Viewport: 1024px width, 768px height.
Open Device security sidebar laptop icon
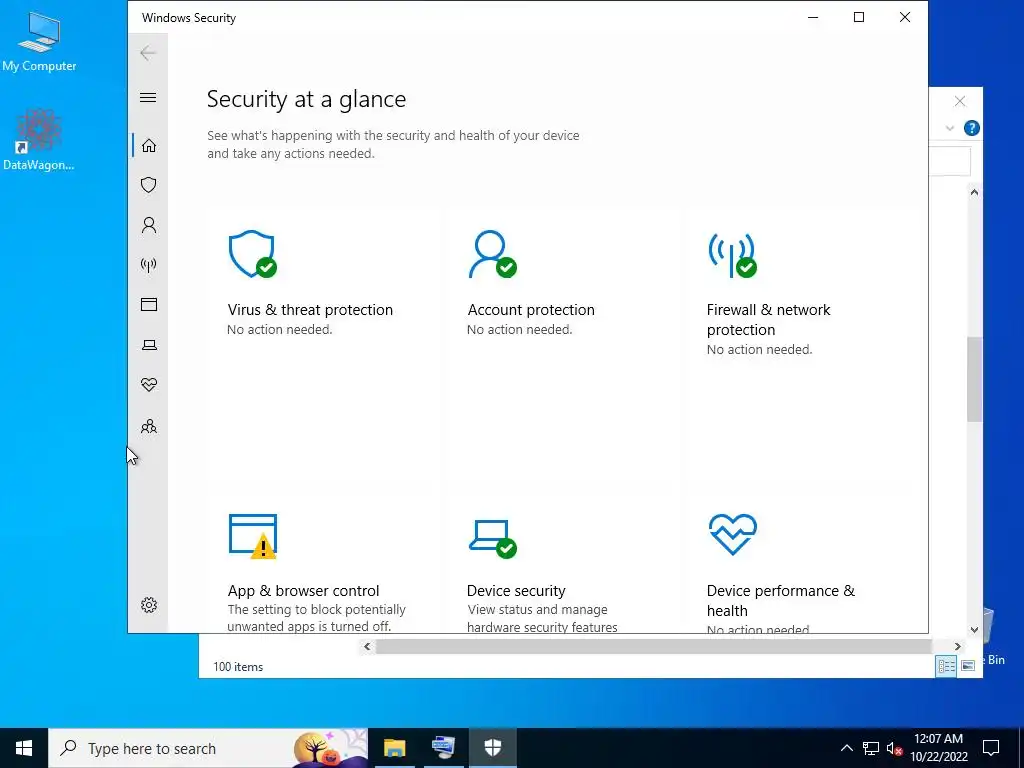(149, 345)
